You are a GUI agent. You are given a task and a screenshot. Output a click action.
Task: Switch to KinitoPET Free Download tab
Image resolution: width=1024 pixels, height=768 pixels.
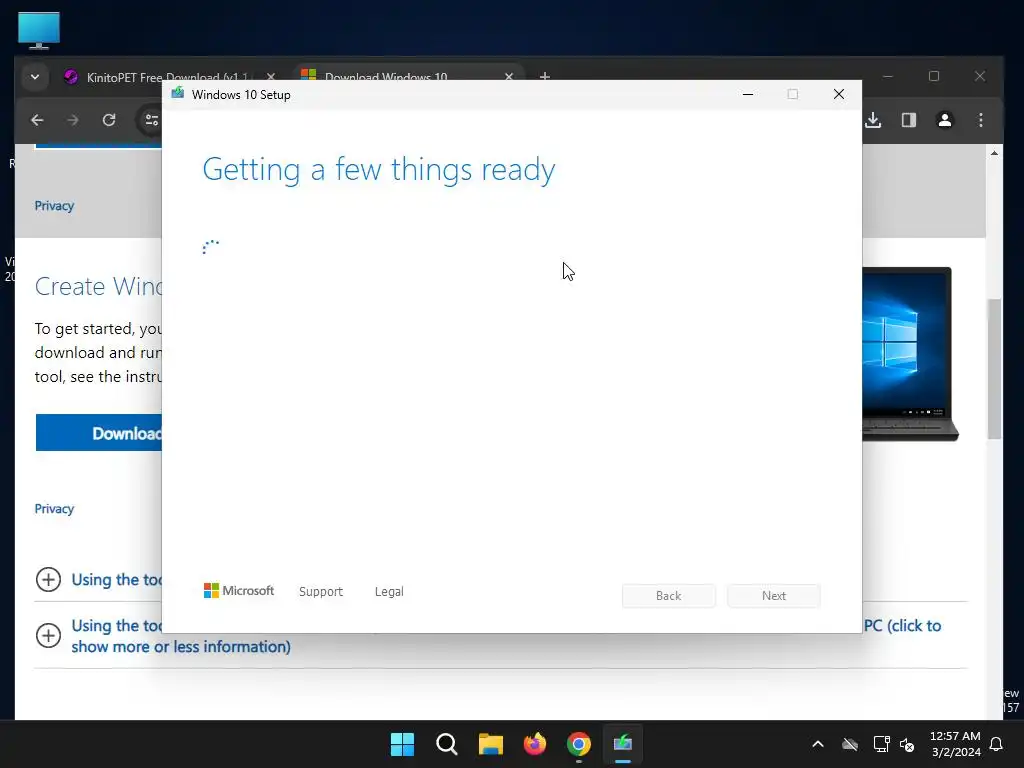(168, 78)
